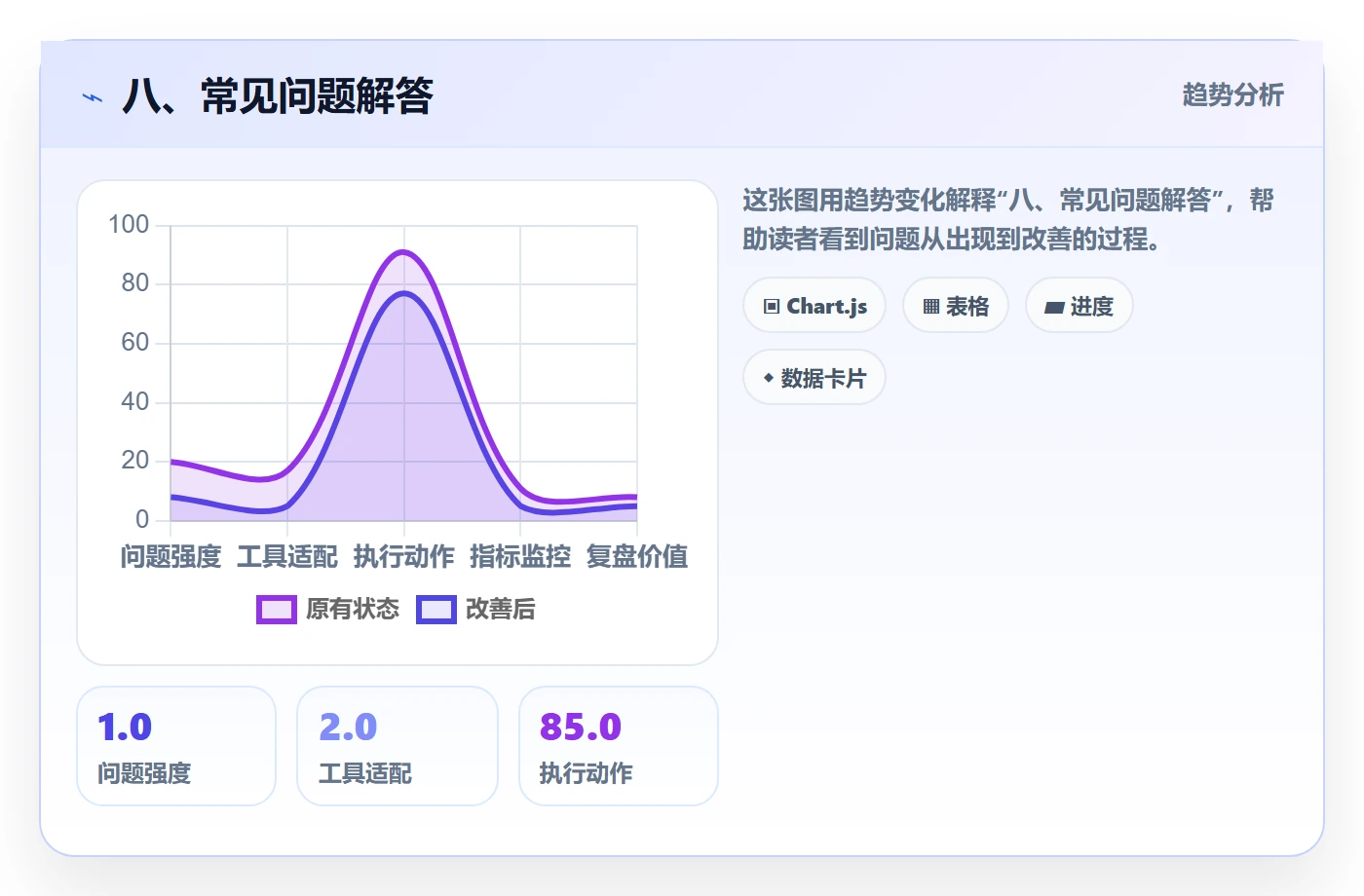Click the 80 y-axis value
1364x896 pixels.
click(135, 283)
